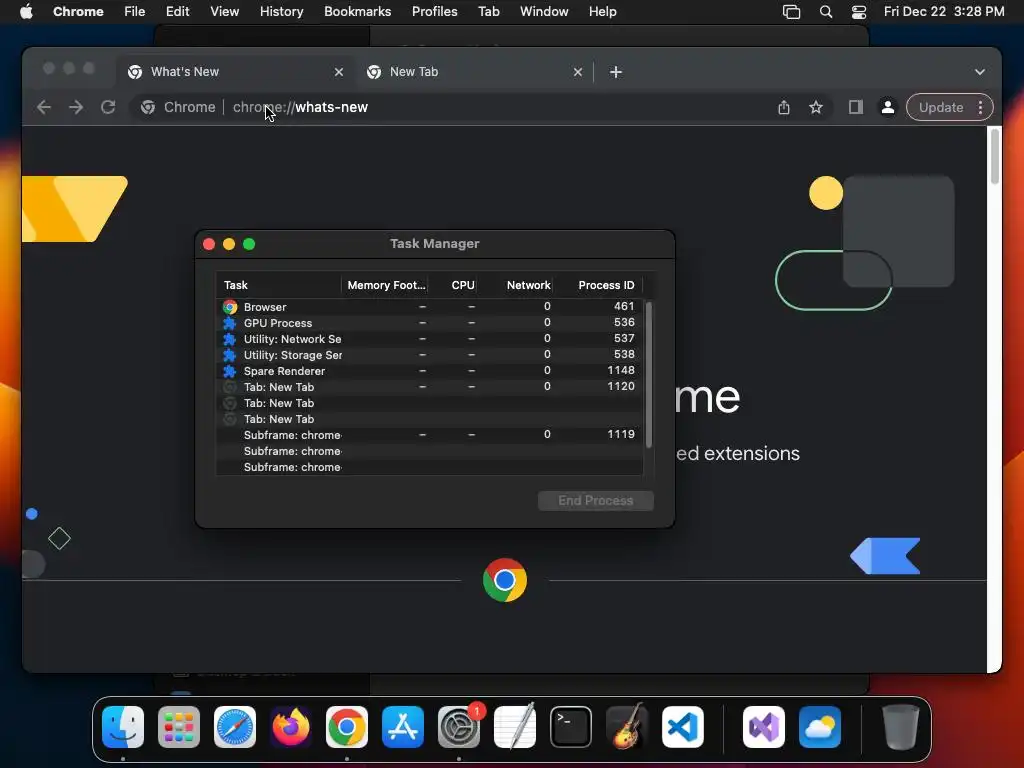Click the Share icon in address bar

tap(784, 107)
